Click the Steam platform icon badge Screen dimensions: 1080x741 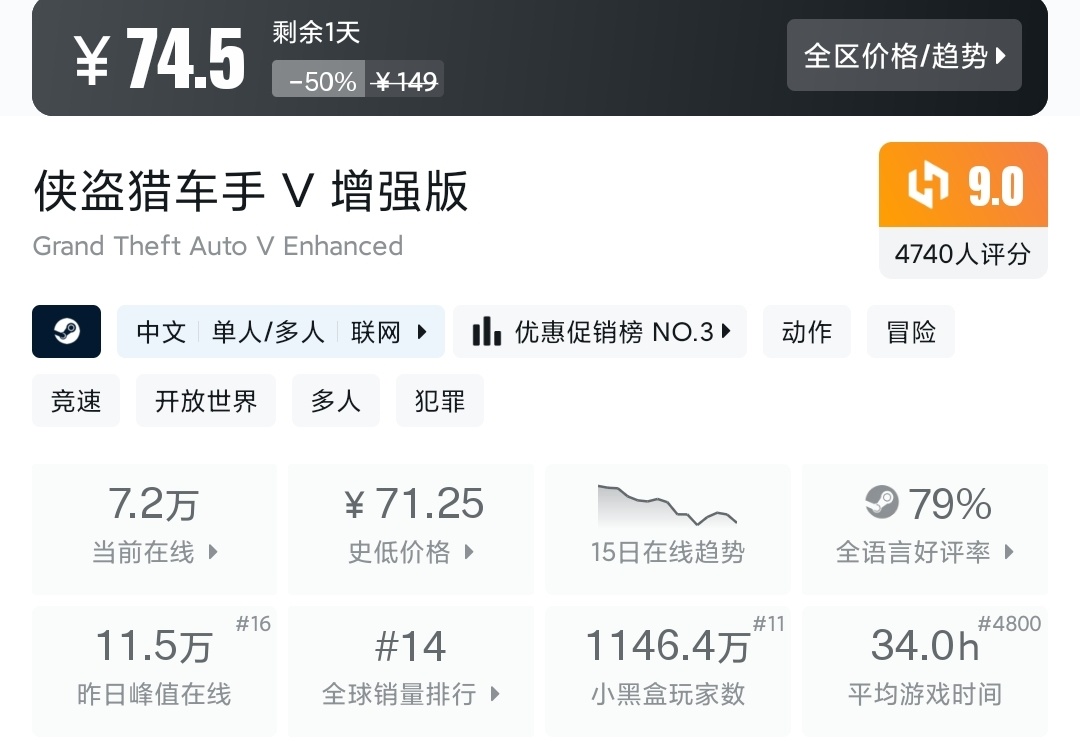click(x=66, y=332)
